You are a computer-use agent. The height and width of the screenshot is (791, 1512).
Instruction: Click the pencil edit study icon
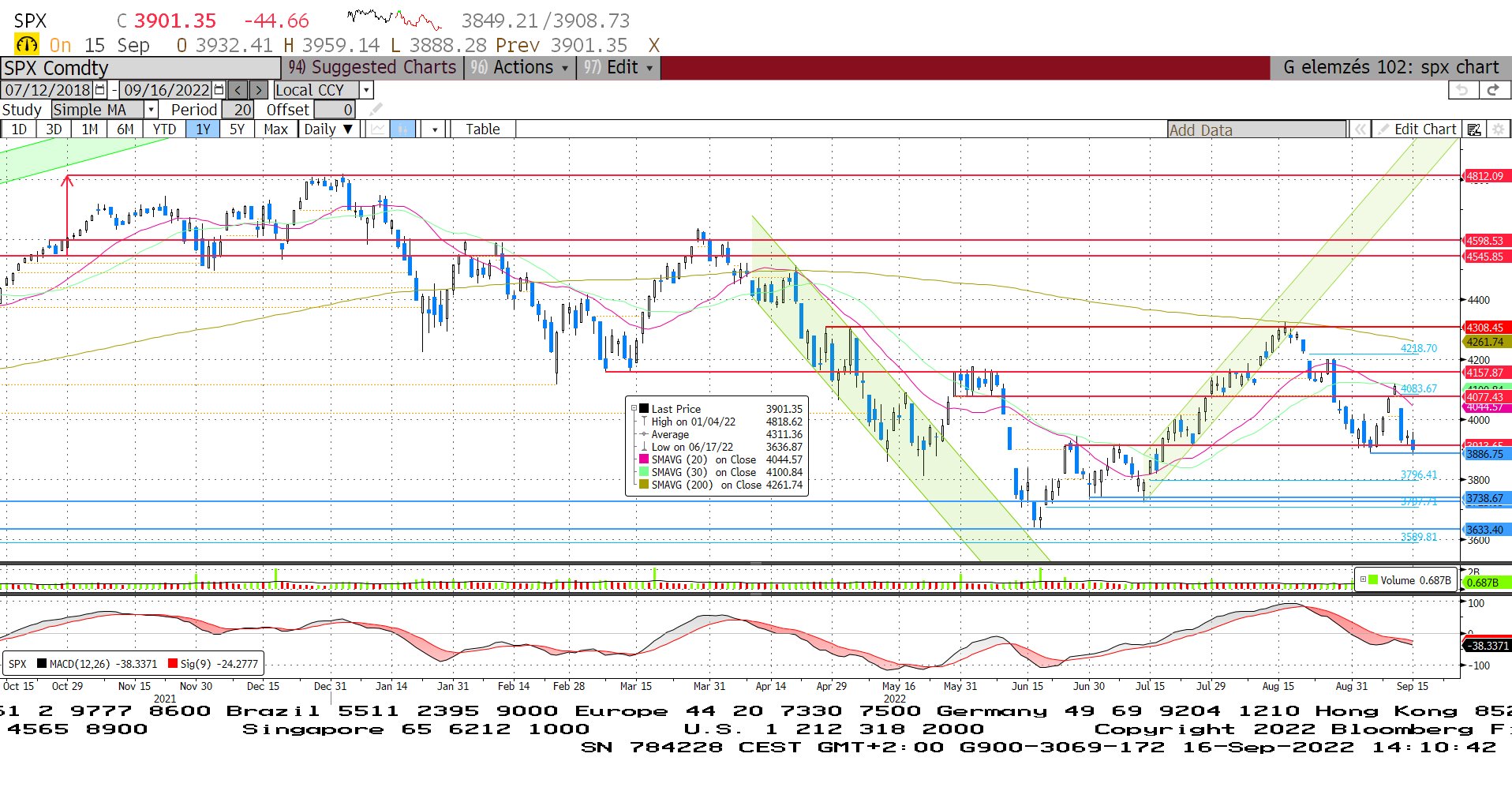click(376, 110)
